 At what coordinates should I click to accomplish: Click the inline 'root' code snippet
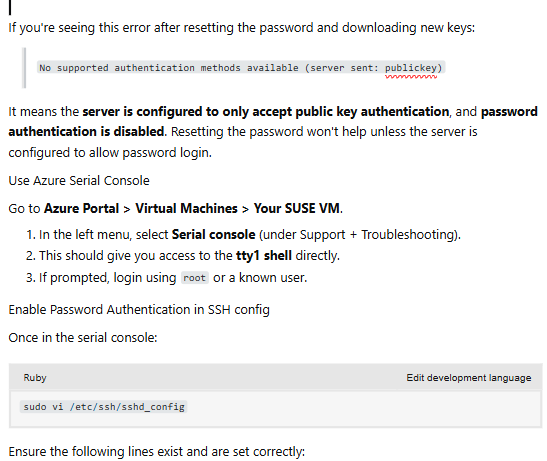pyautogui.click(x=195, y=278)
